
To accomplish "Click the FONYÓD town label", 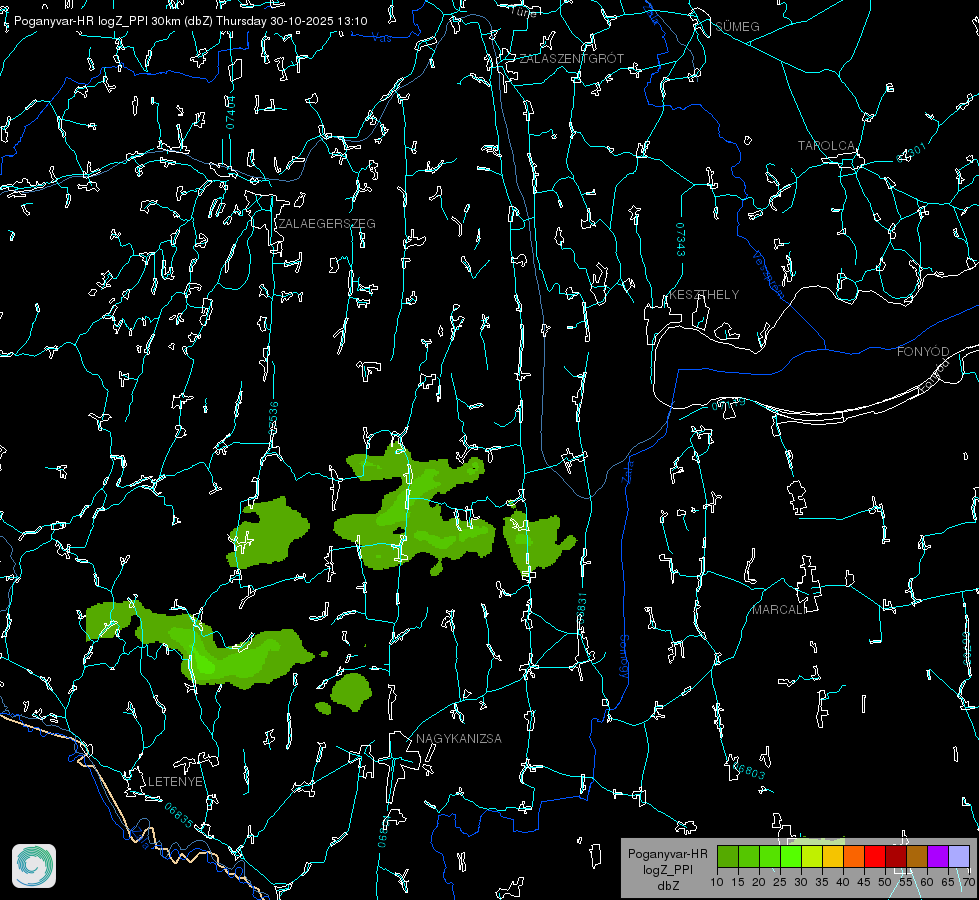I will (x=923, y=352).
